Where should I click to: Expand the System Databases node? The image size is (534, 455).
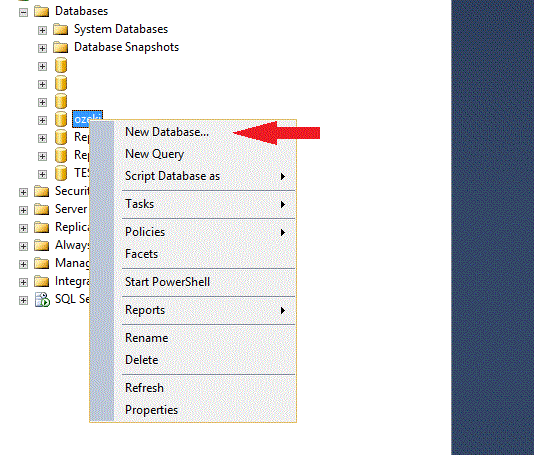pos(42,31)
